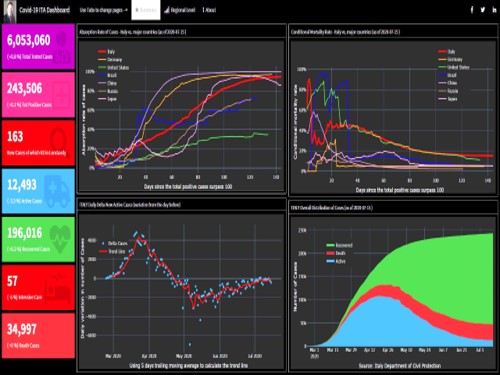Click the Germany orange legend swatch, absorption chart
The height and width of the screenshot is (375, 500).
tap(102, 60)
